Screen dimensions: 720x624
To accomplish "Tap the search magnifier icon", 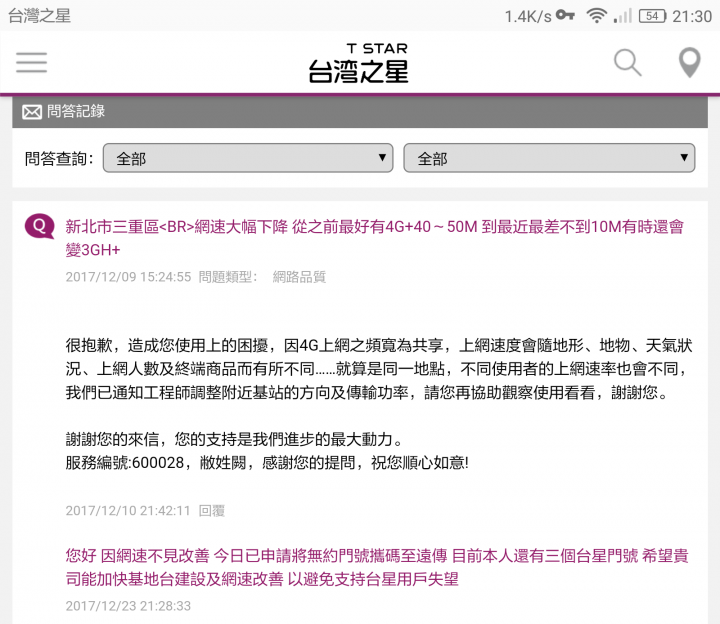I will [x=627, y=62].
